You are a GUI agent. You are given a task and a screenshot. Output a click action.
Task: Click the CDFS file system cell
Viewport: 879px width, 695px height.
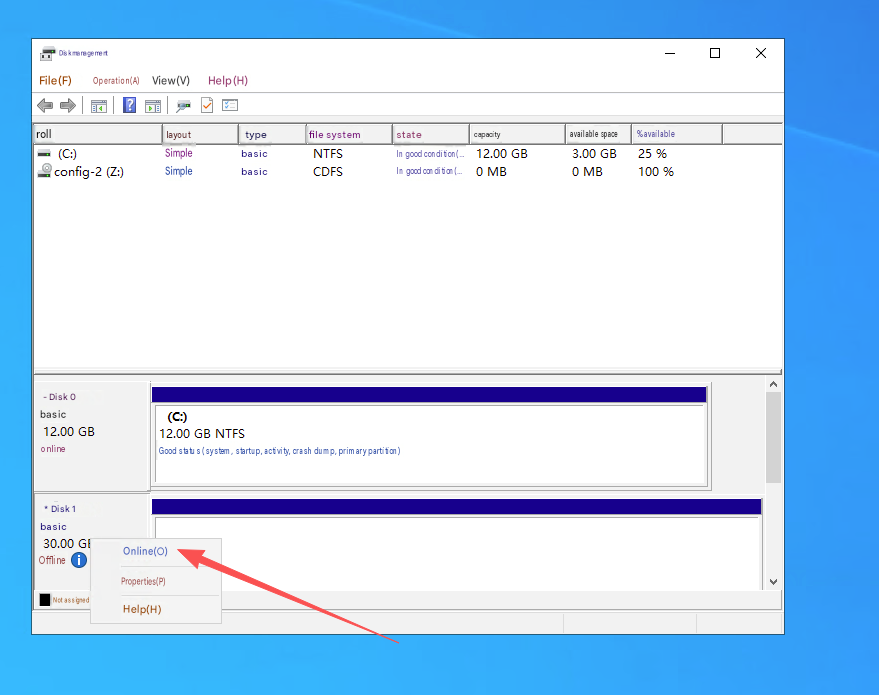[328, 172]
